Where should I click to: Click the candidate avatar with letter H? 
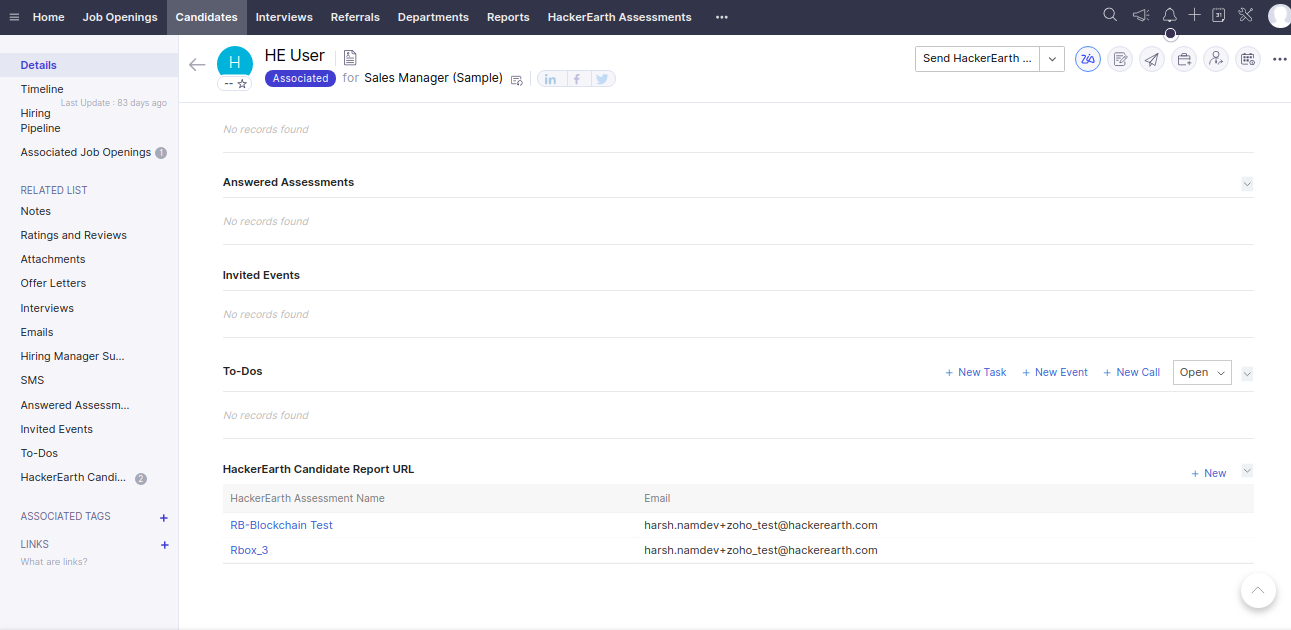pos(235,63)
